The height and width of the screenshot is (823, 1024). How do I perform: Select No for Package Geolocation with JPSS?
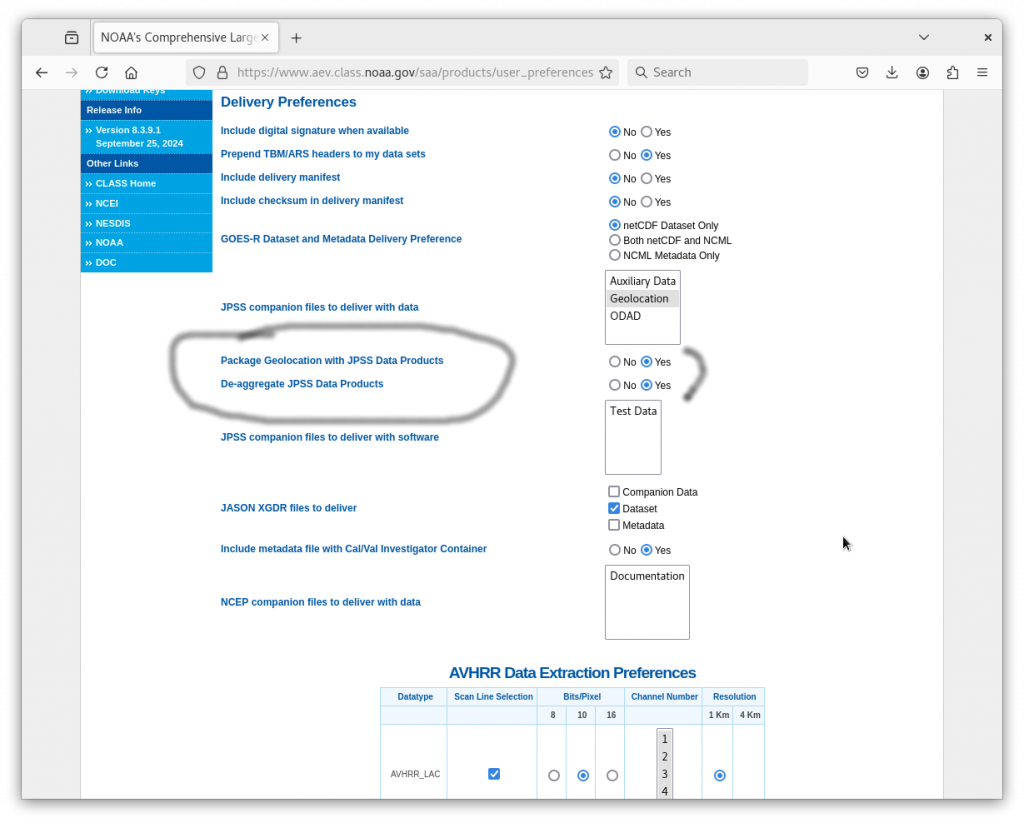coord(615,362)
